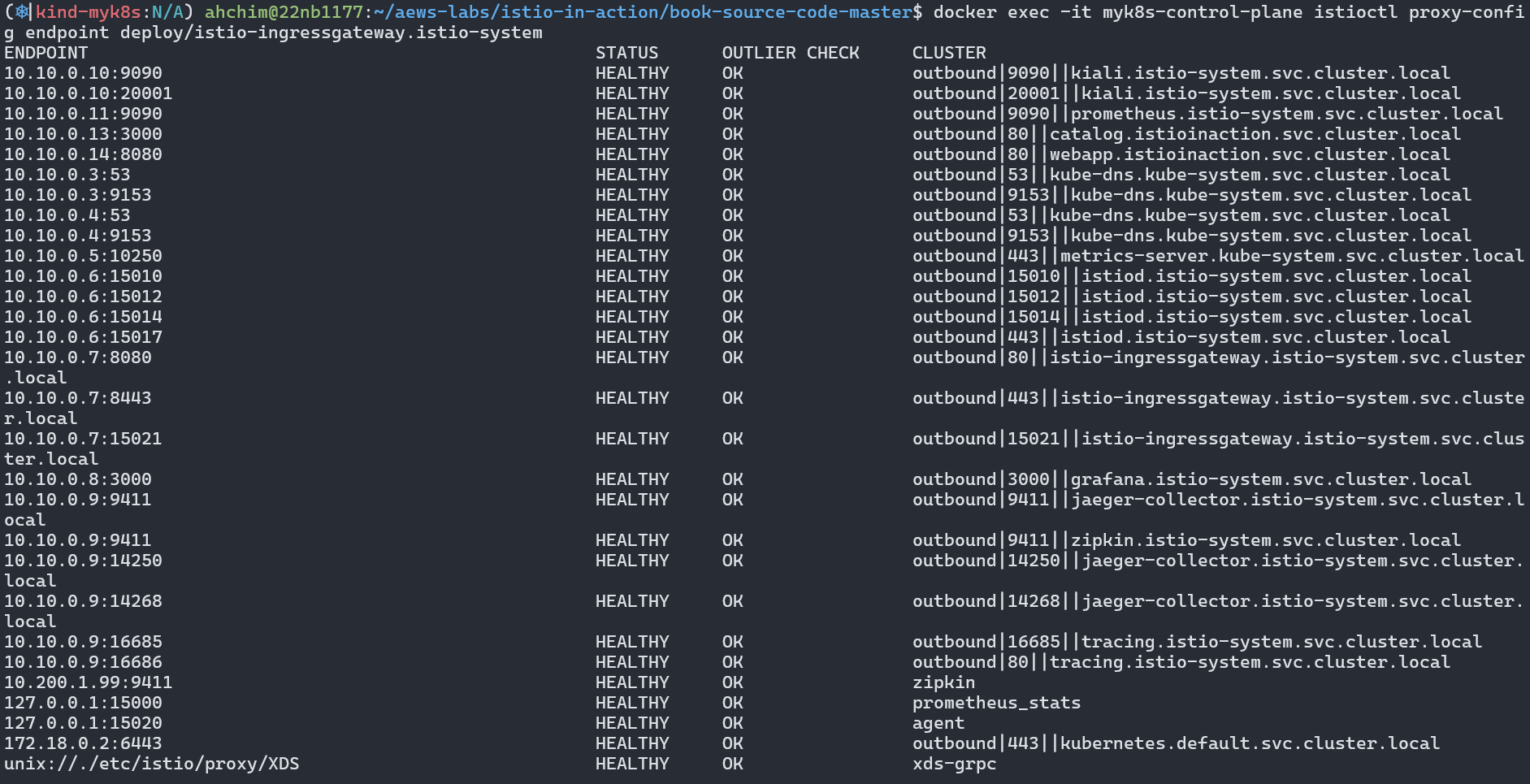Click the outbound|15010||istiod cluster entry
The width and height of the screenshot is (1530, 784).
[1192, 276]
